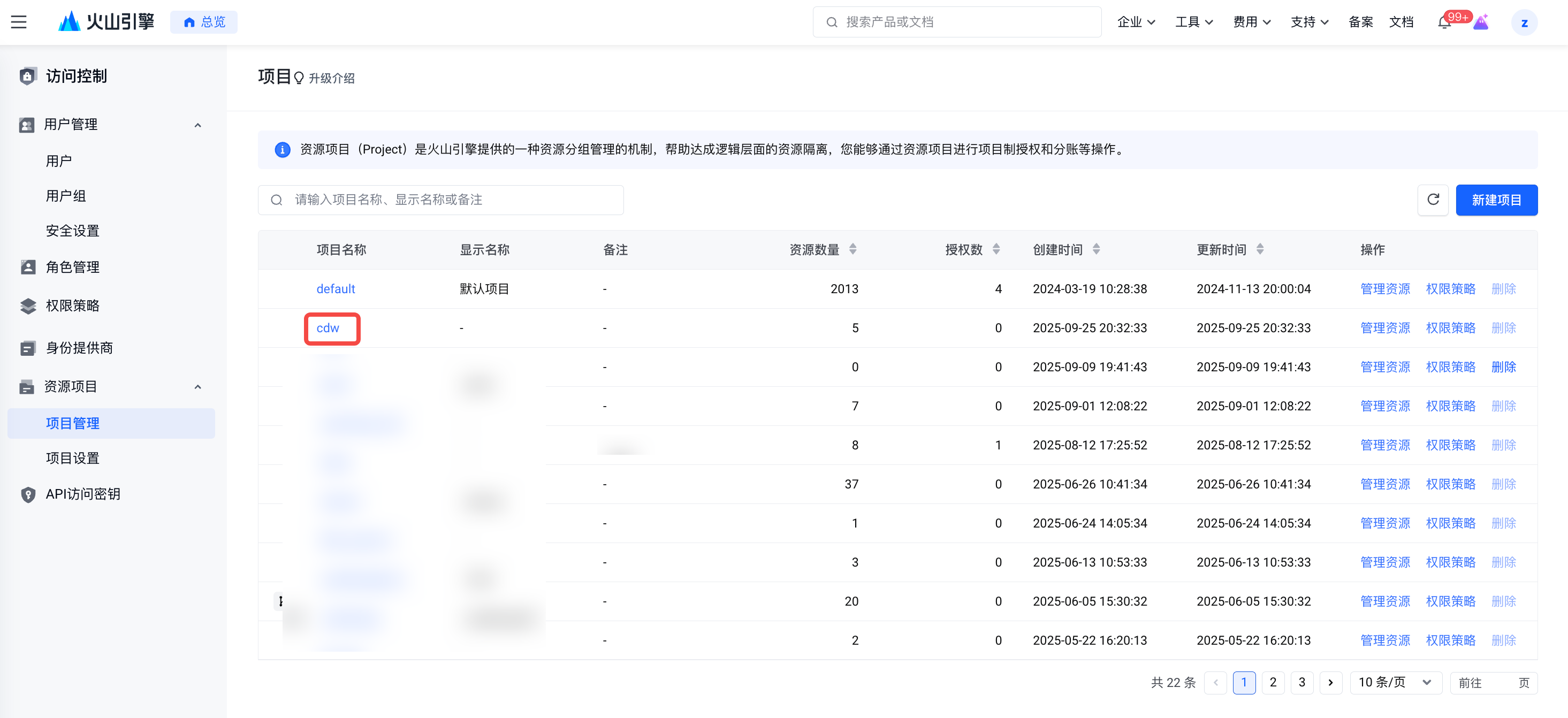Click the user avatar 'z' icon
The height and width of the screenshot is (718, 1568).
click(1524, 22)
